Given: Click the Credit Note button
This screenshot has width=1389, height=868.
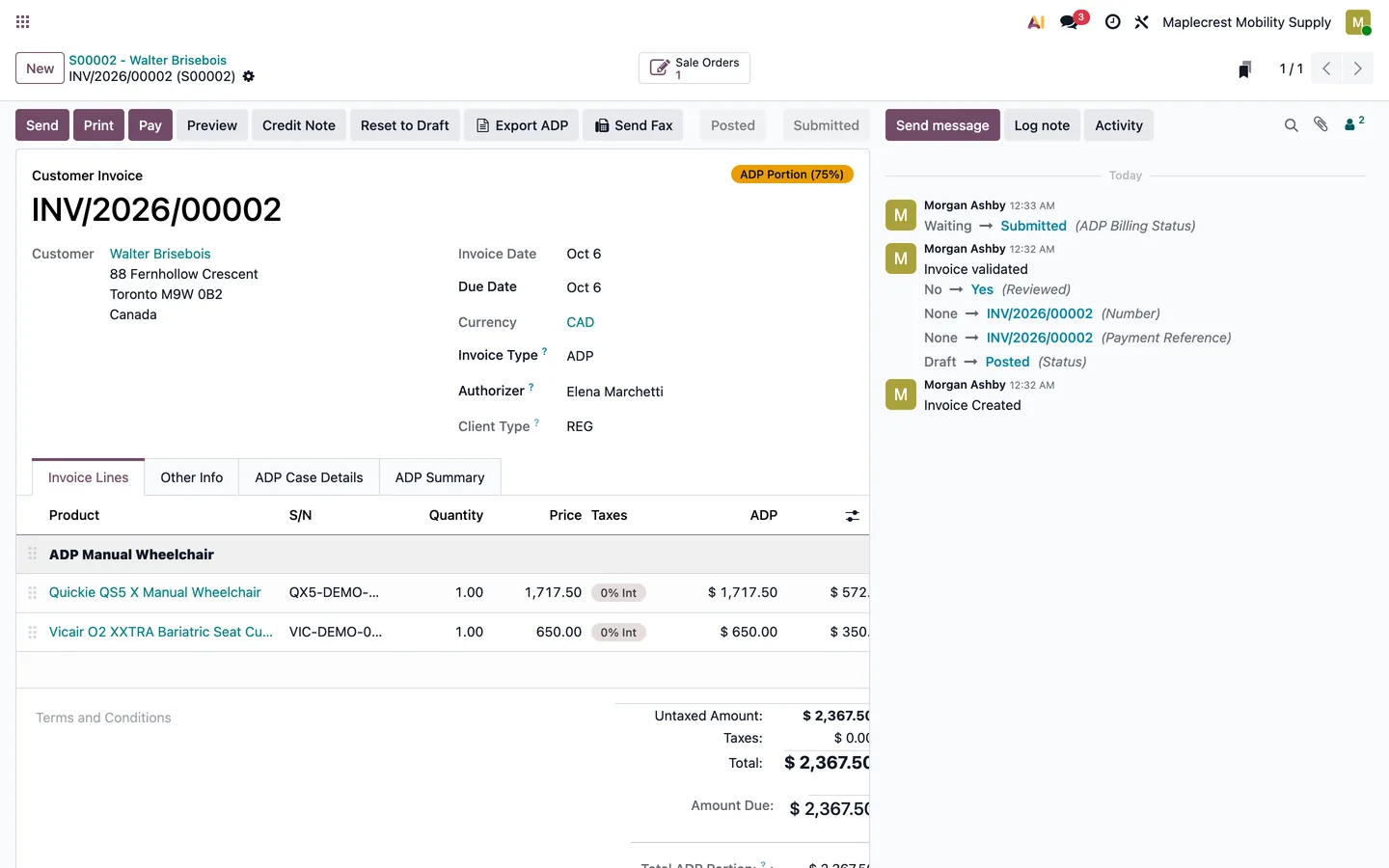Looking at the screenshot, I should click(x=299, y=125).
